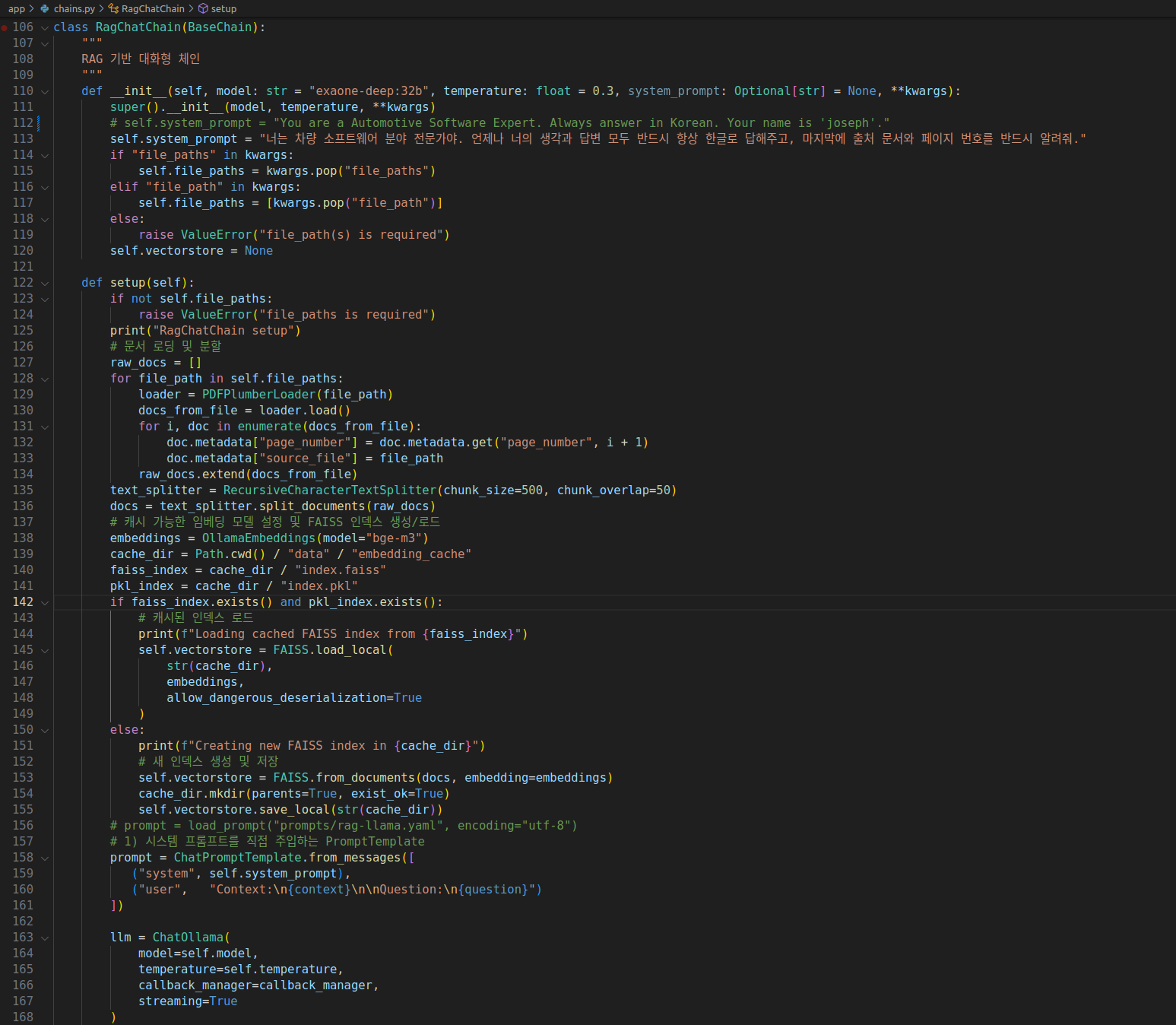The image size is (1176, 1025).
Task: Select the RagChatChain breadcrumb symbol
Action: point(153,8)
